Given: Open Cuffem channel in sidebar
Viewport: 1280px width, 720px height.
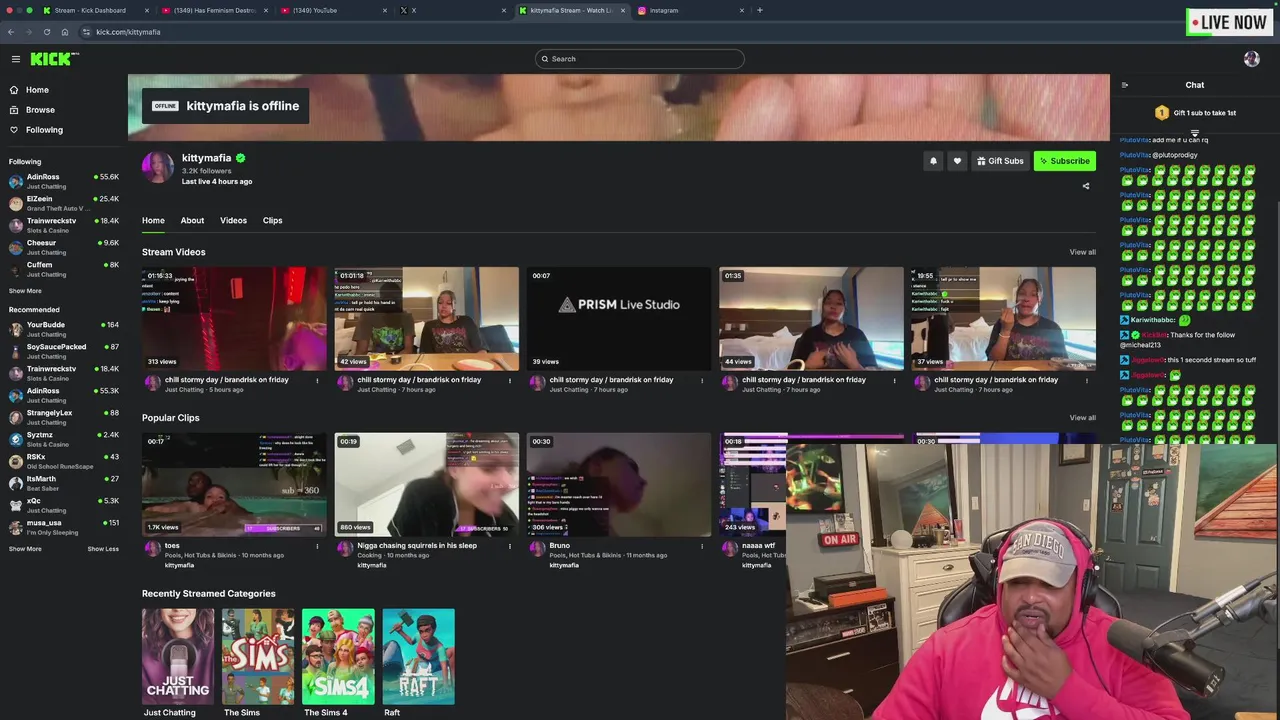Looking at the screenshot, I should coord(63,269).
